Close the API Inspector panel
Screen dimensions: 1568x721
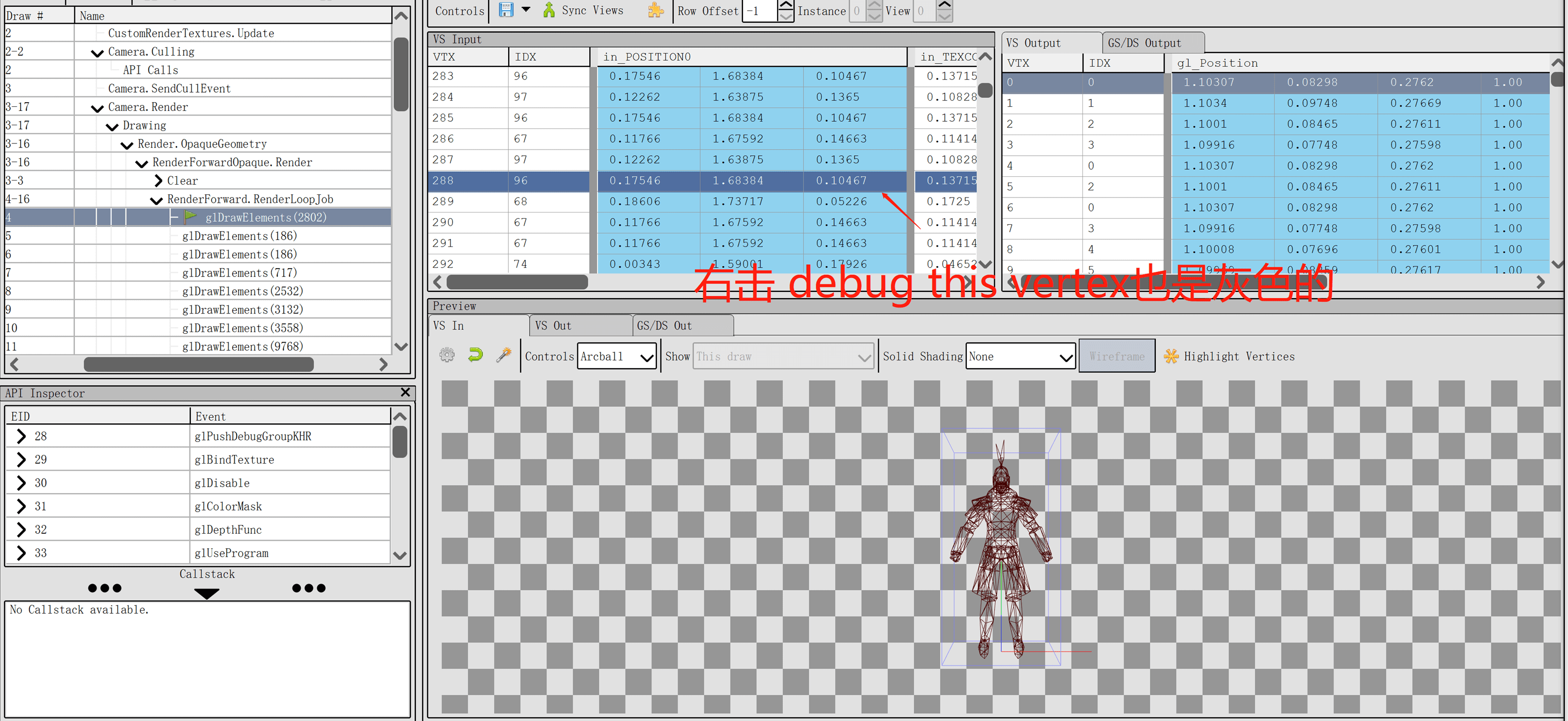coord(406,392)
